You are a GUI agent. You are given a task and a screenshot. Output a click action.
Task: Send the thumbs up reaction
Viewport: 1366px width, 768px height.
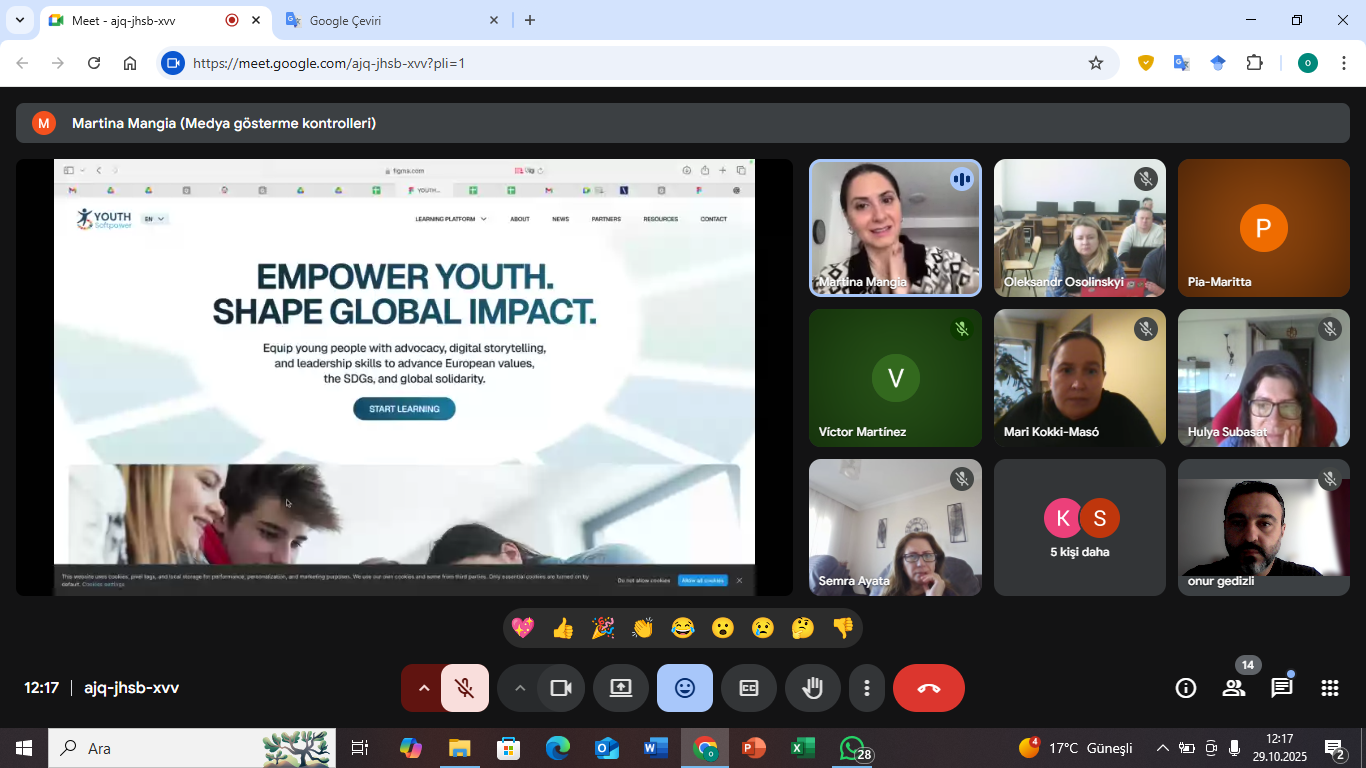click(x=563, y=628)
